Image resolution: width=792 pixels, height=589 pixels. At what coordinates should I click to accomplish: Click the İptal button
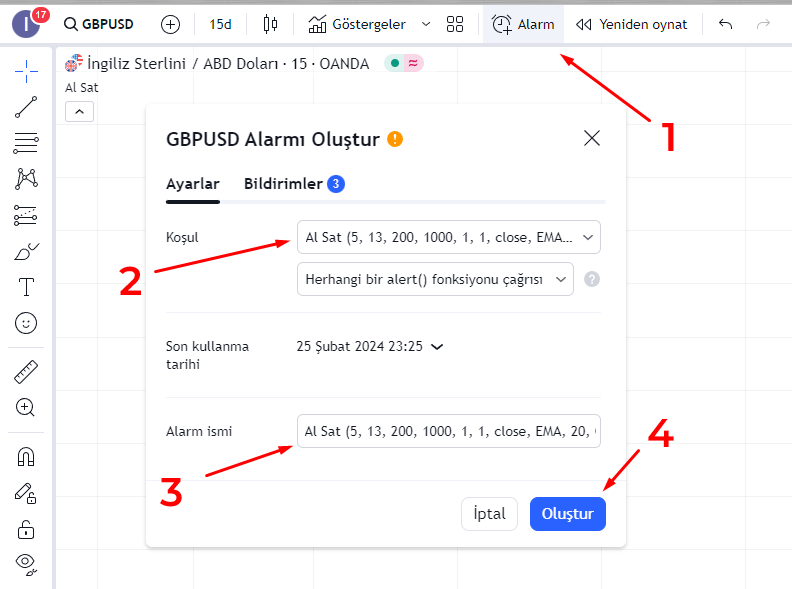click(489, 514)
